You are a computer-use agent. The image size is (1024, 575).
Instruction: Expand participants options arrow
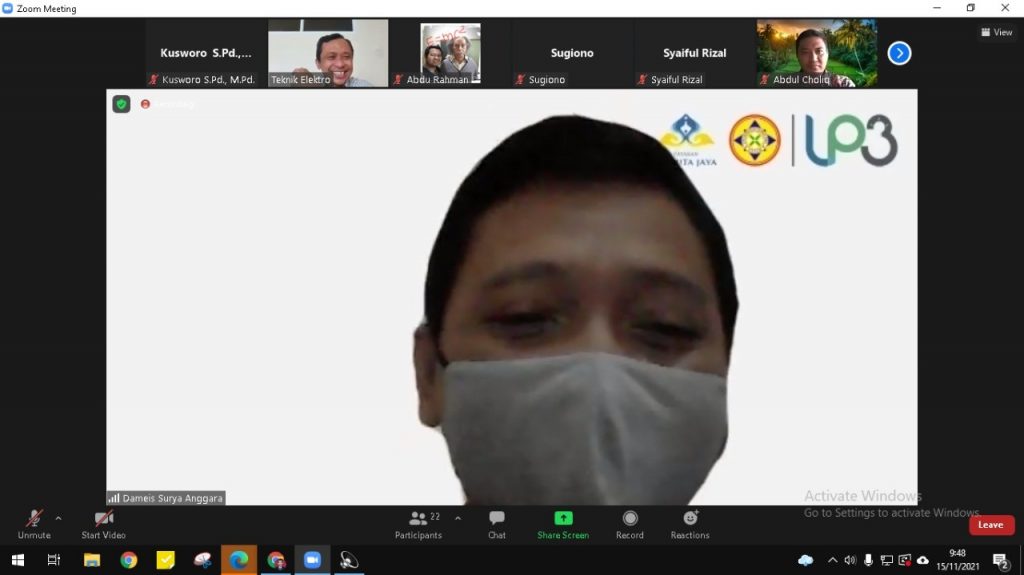(x=458, y=519)
